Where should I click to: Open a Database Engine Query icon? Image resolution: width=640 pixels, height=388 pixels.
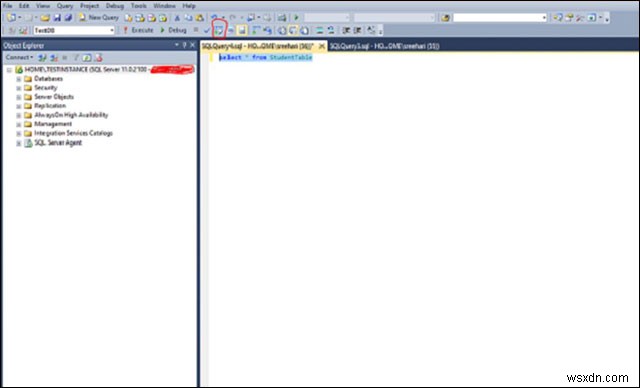pos(128,18)
